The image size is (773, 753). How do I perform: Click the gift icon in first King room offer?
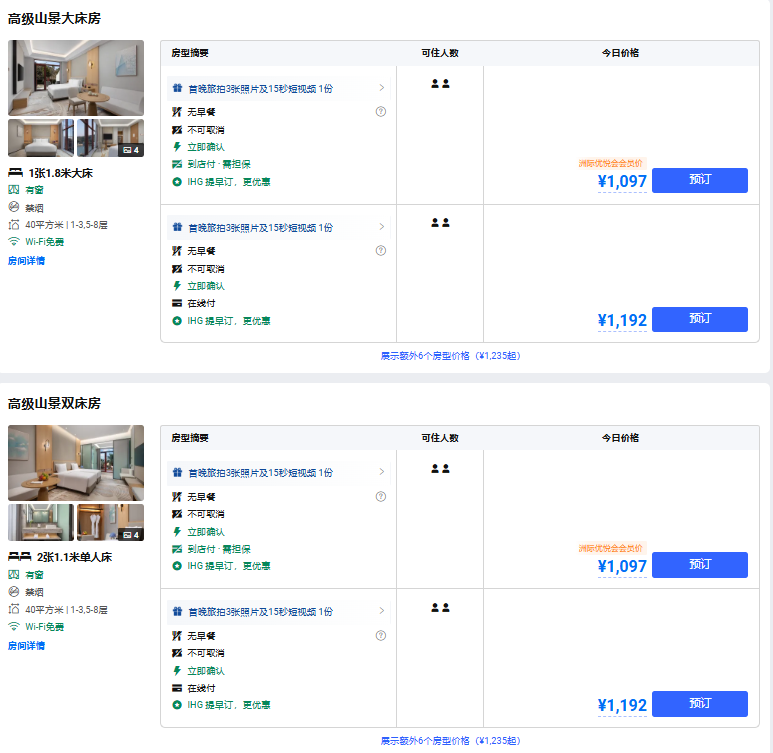[177, 88]
